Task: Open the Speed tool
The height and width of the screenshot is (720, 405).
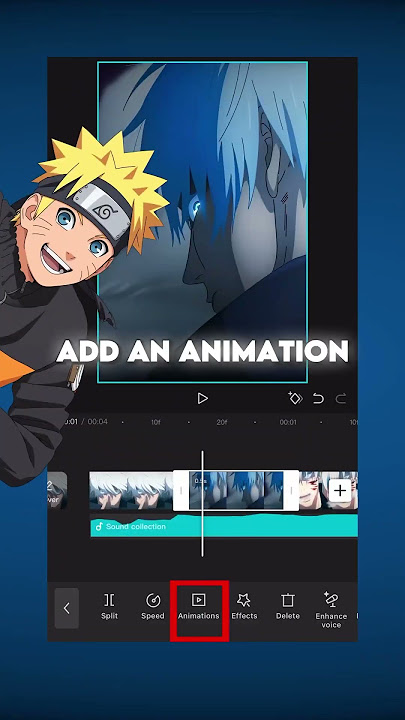Action: (x=152, y=607)
